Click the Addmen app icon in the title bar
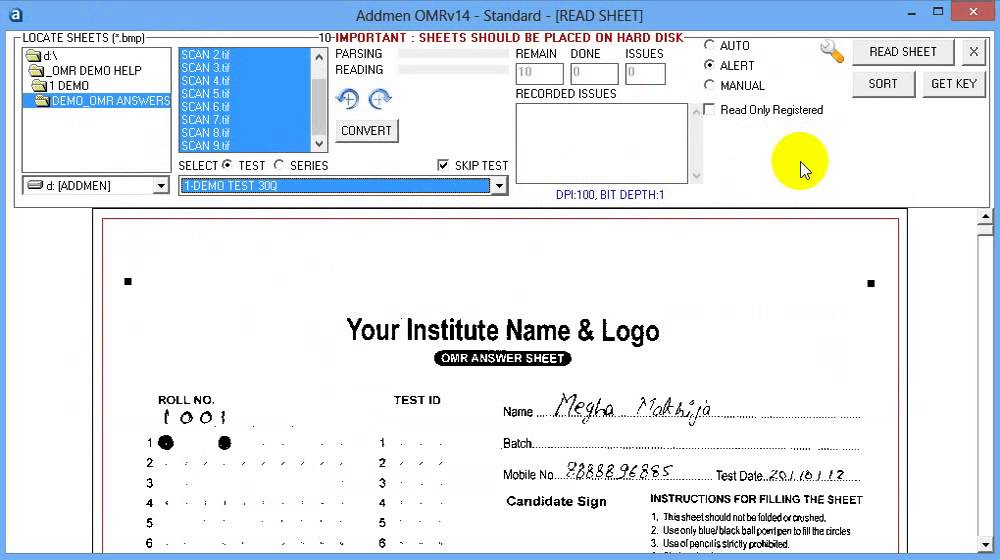1000x560 pixels. [15, 15]
